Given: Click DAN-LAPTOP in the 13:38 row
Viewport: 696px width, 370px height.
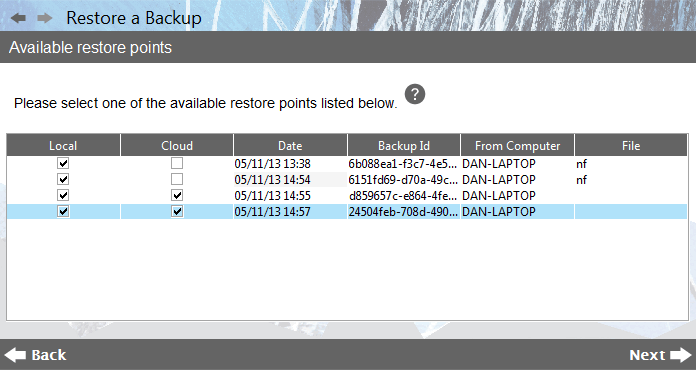Looking at the screenshot, I should pyautogui.click(x=499, y=164).
